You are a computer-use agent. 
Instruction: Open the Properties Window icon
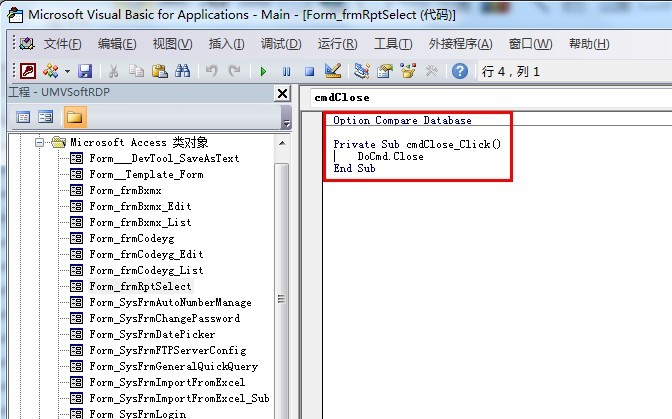[x=385, y=71]
